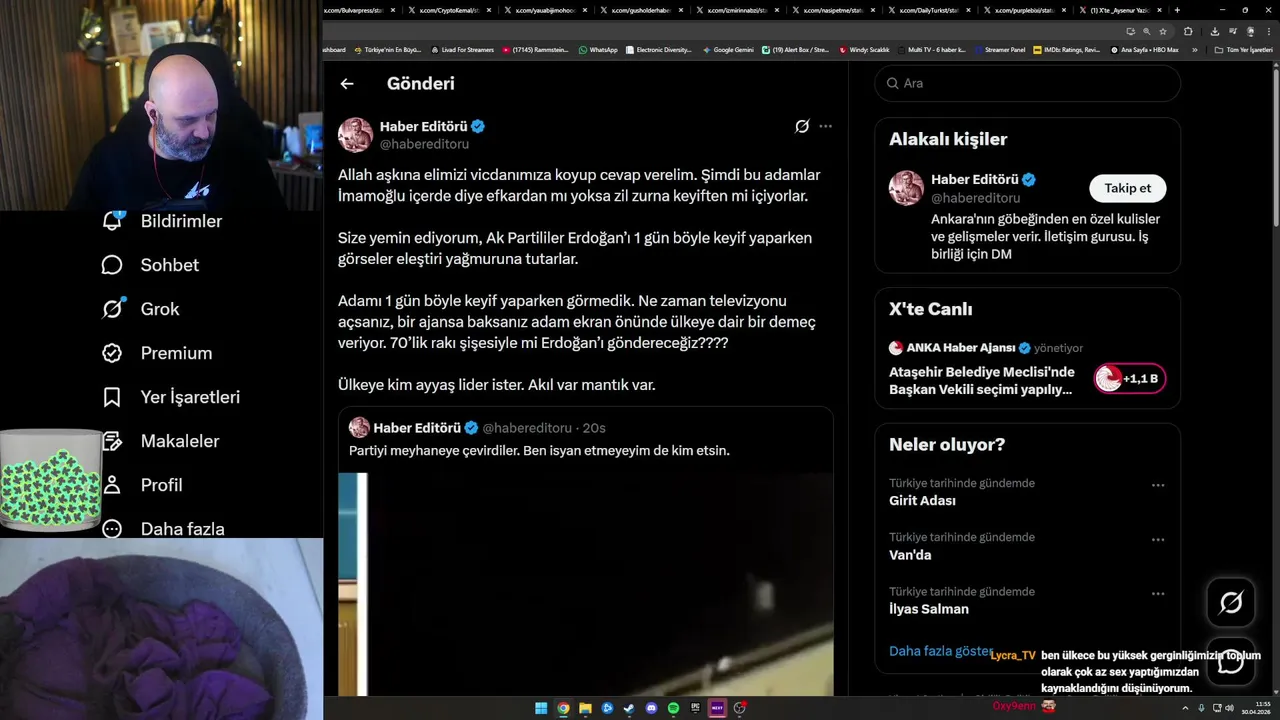Open Van'da trending topic
This screenshot has width=1280, height=720.
pyautogui.click(x=910, y=555)
